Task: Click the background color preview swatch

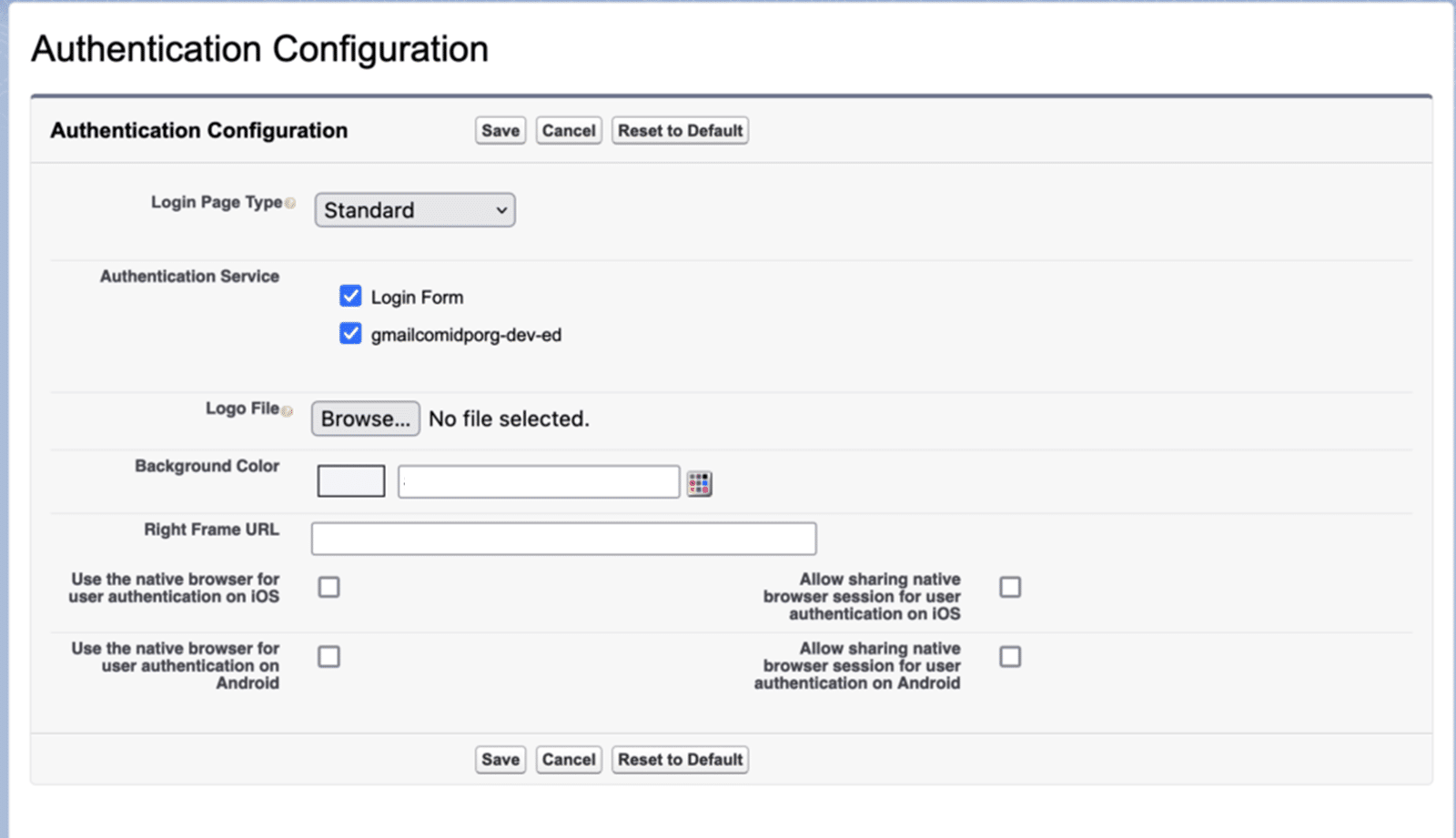Action: pyautogui.click(x=351, y=481)
